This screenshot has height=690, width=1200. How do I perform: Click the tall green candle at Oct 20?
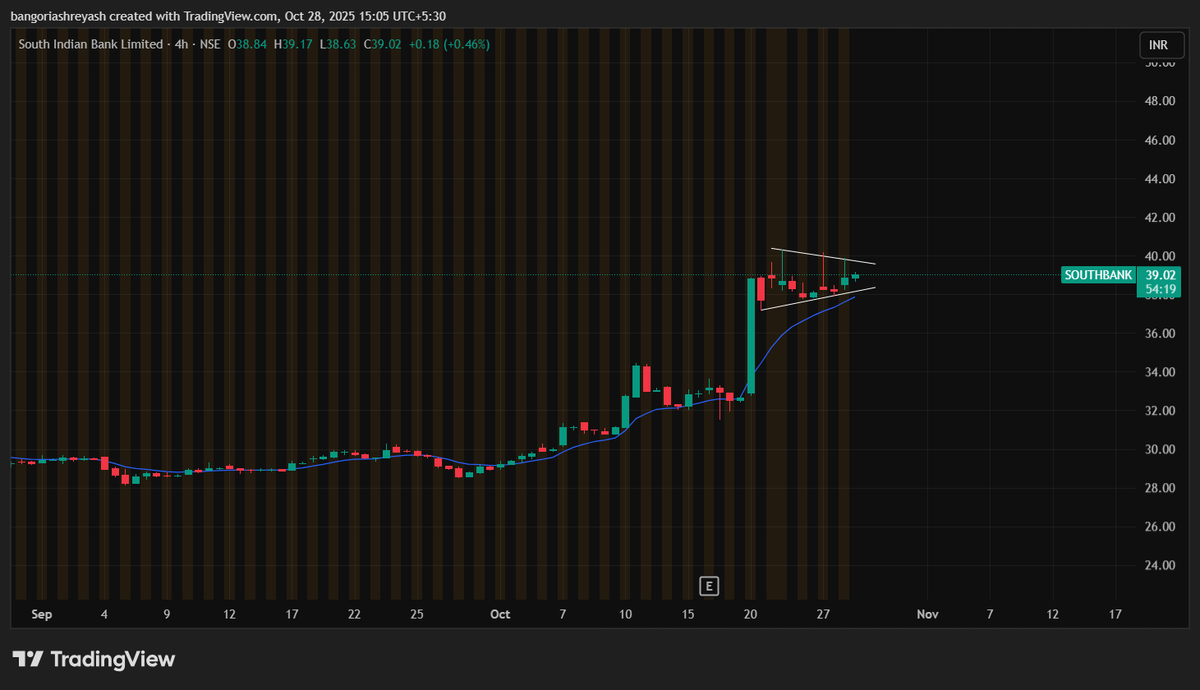(x=750, y=335)
